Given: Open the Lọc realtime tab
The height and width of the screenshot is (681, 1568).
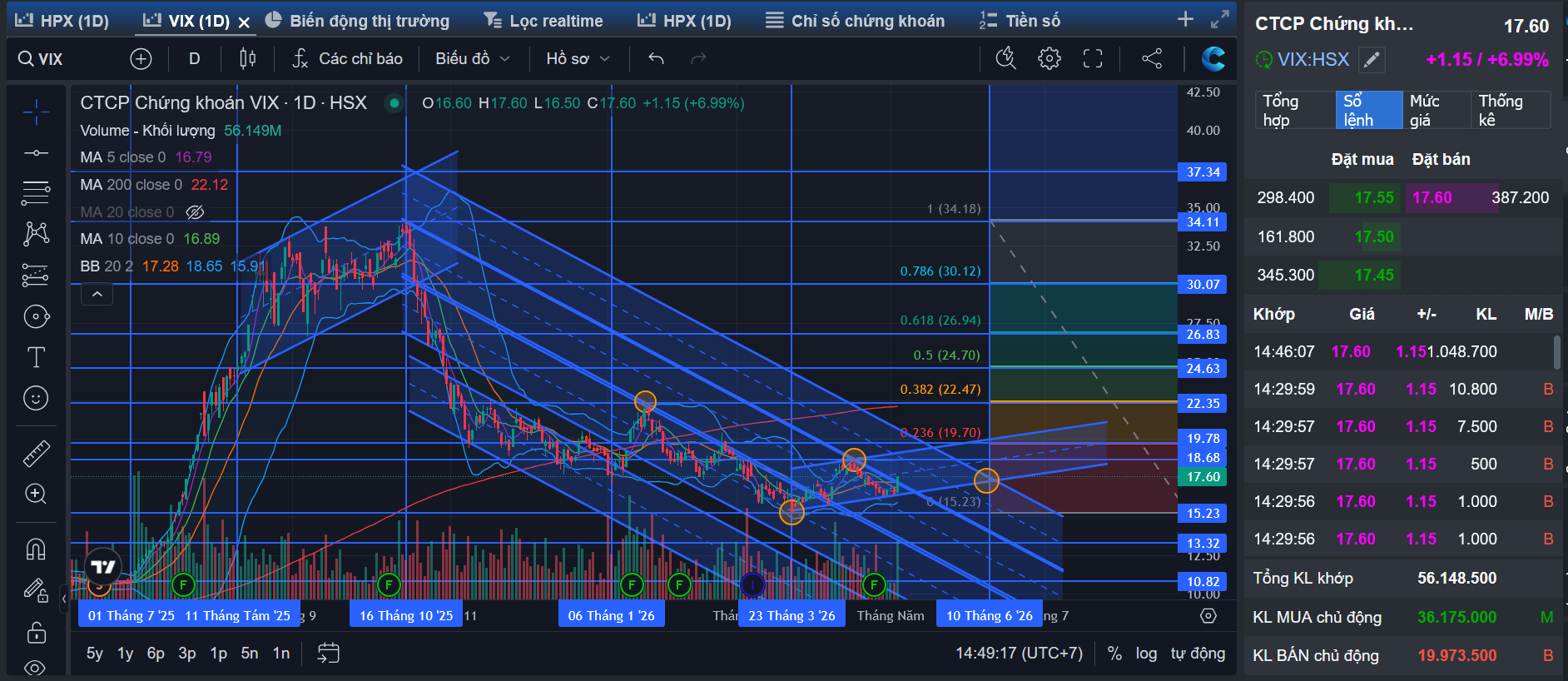Looking at the screenshot, I should (x=543, y=21).
